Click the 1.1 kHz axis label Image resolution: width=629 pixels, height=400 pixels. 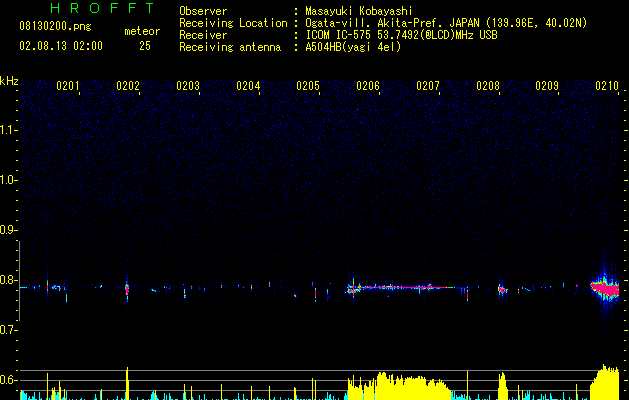click(x=7, y=130)
